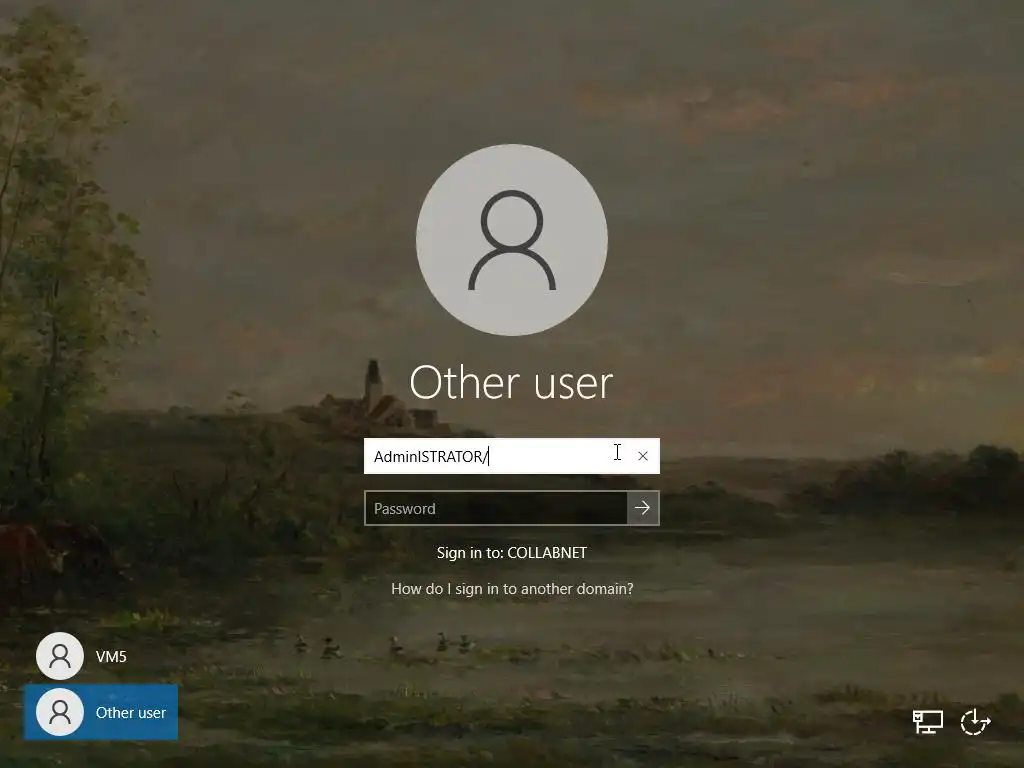This screenshot has width=1024, height=768.
Task: Click the 'Other user' heading
Action: tap(511, 383)
